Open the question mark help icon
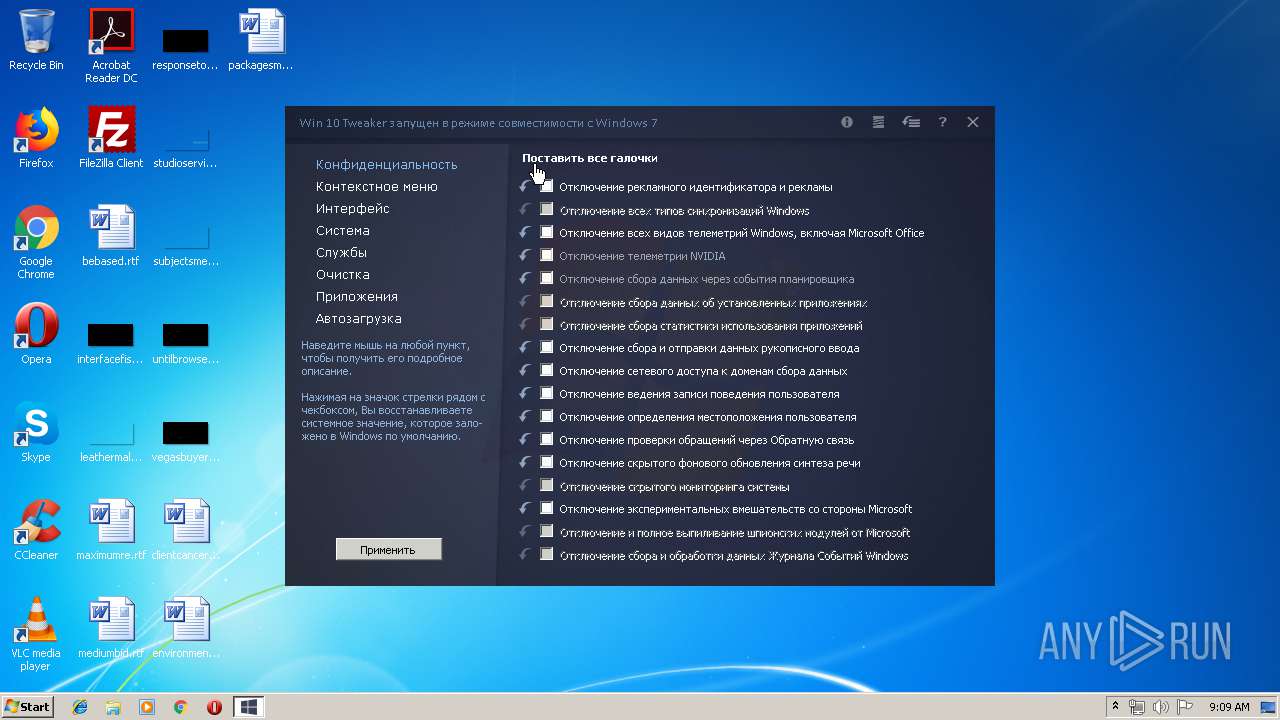This screenshot has width=1280, height=720. (942, 122)
